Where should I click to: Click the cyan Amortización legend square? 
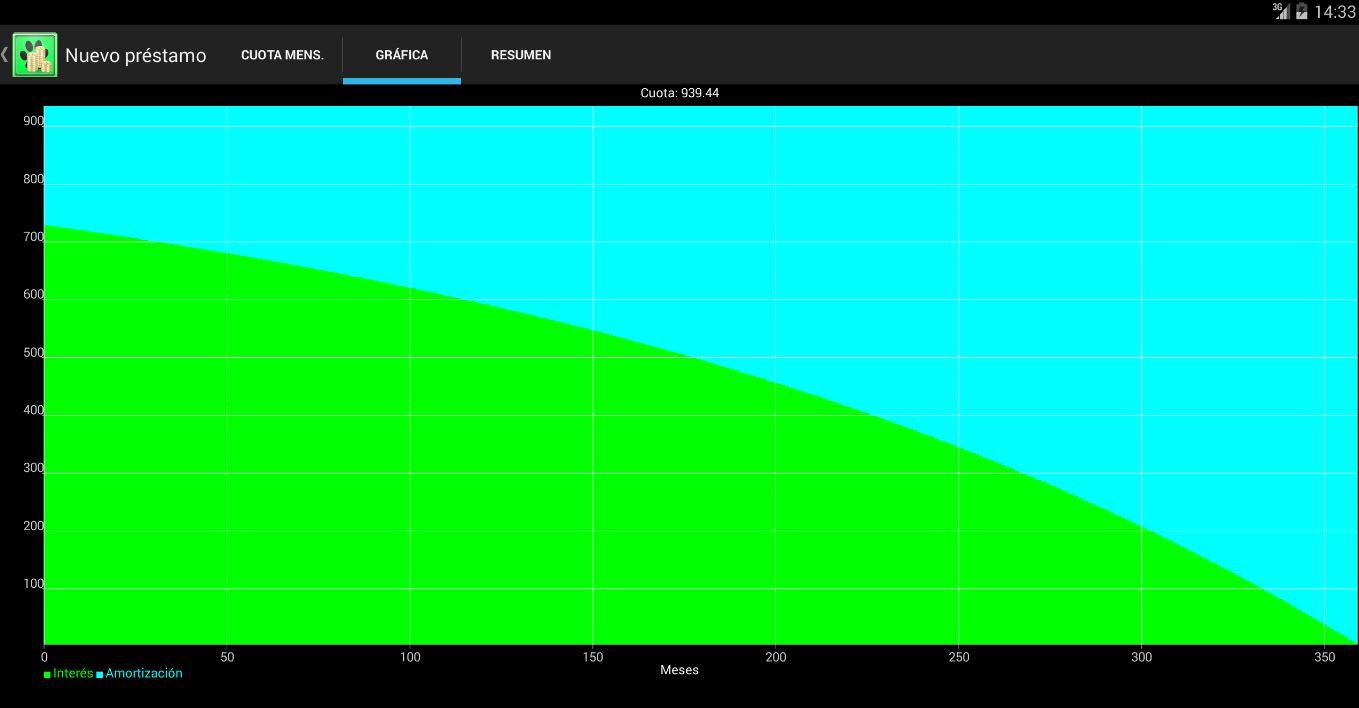click(100, 675)
